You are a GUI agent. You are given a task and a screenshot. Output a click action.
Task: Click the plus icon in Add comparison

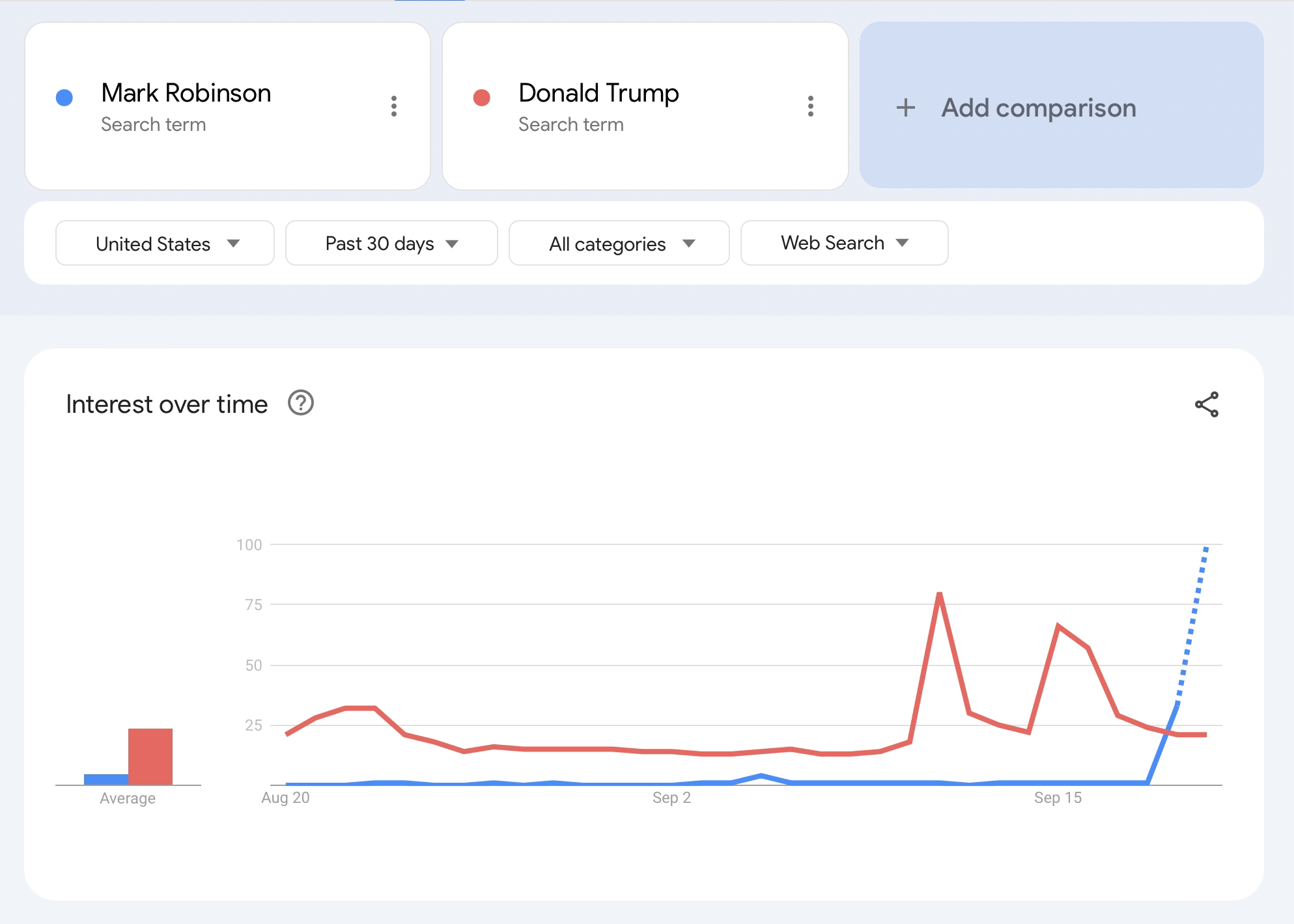(x=906, y=107)
